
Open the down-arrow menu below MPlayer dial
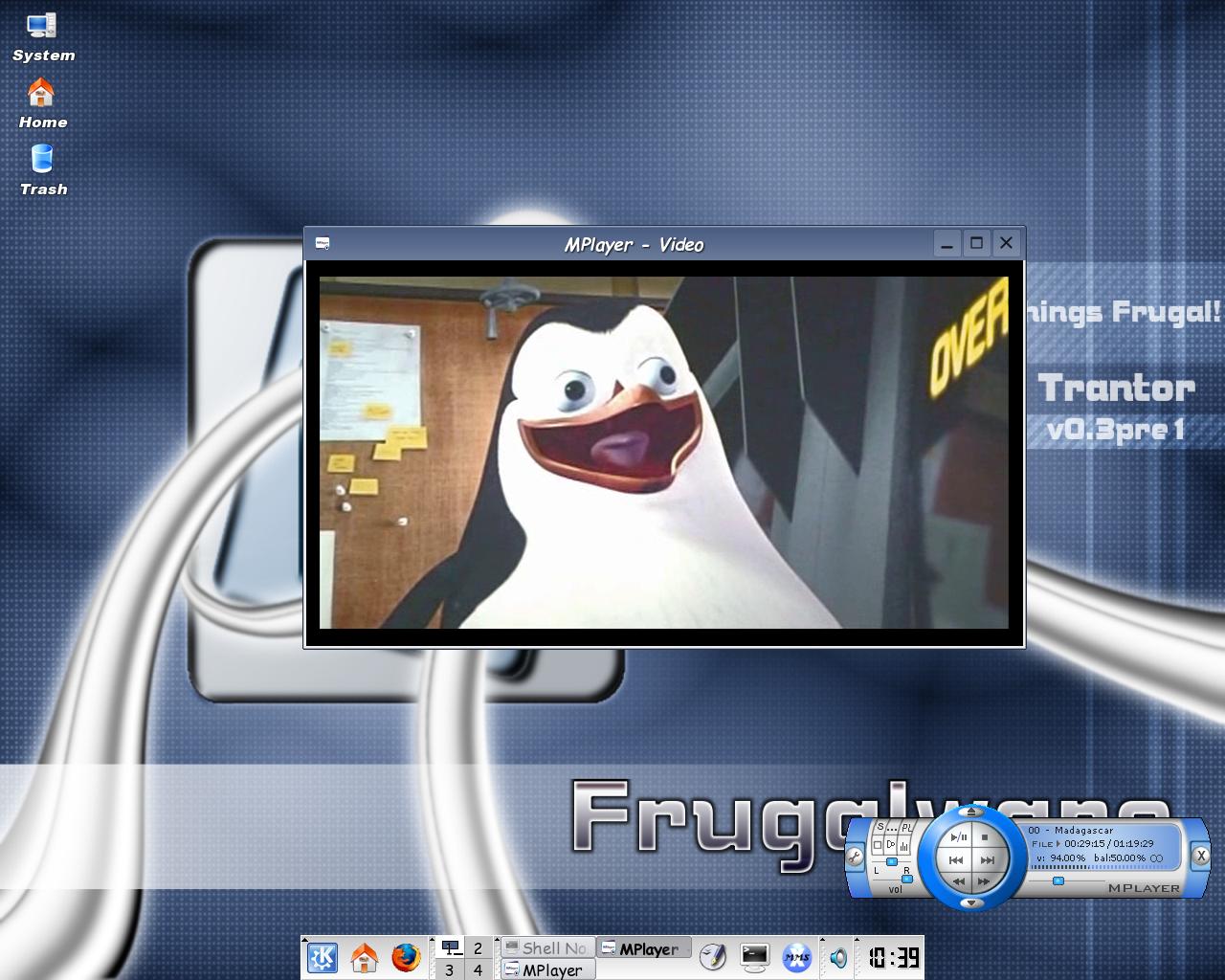(972, 903)
